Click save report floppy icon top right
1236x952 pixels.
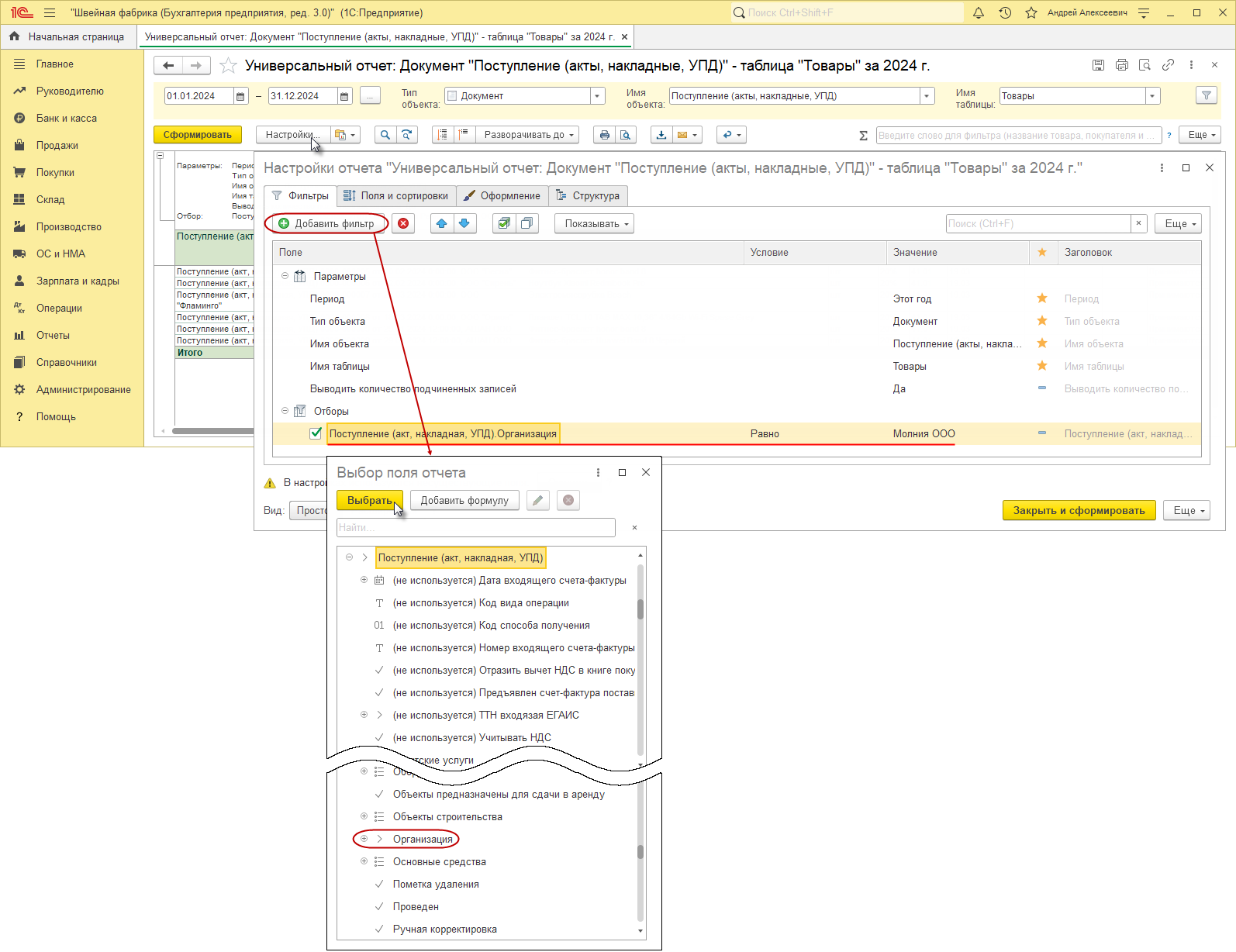[1098, 65]
